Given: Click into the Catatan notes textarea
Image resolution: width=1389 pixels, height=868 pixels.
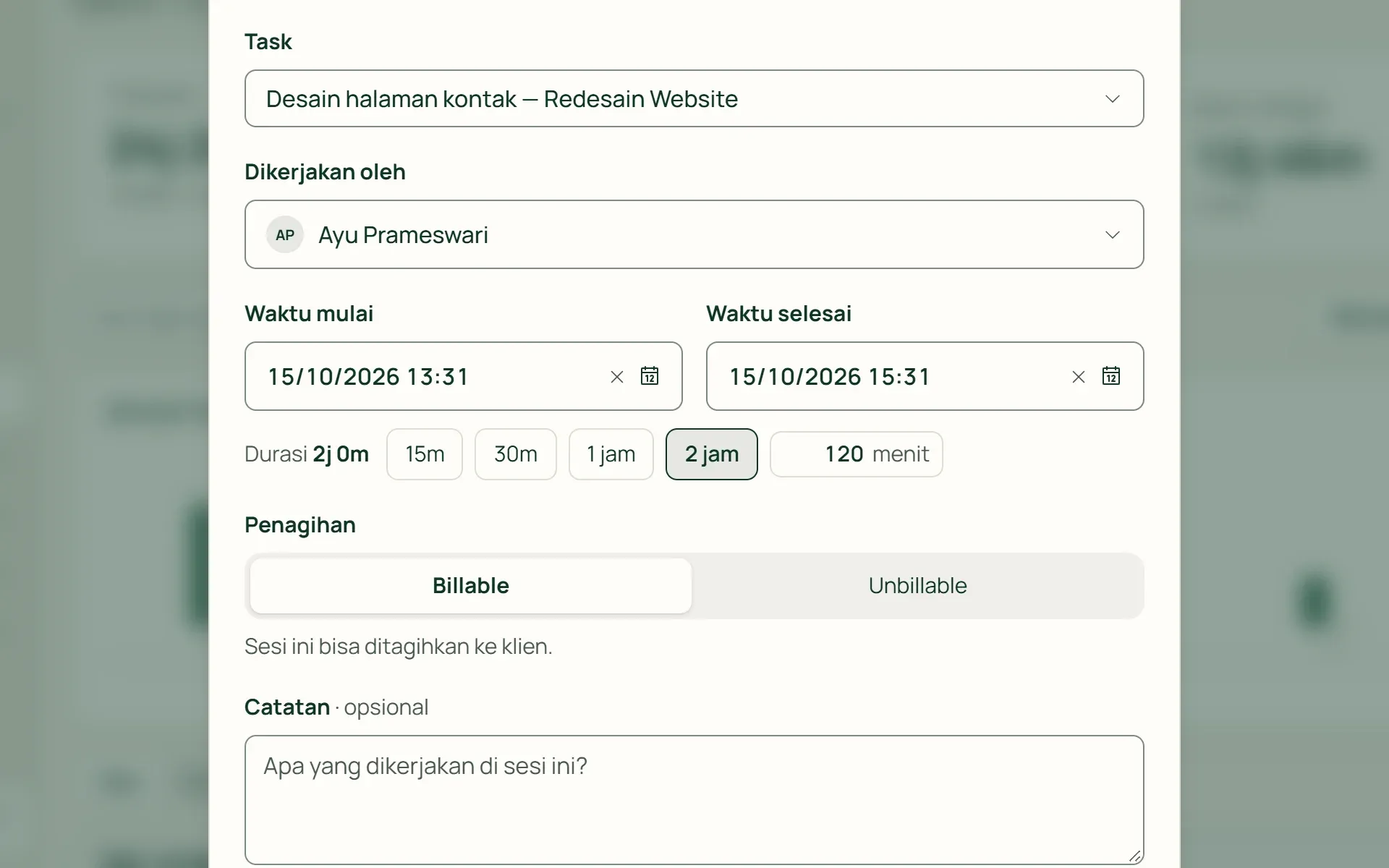Looking at the screenshot, I should coord(694,800).
